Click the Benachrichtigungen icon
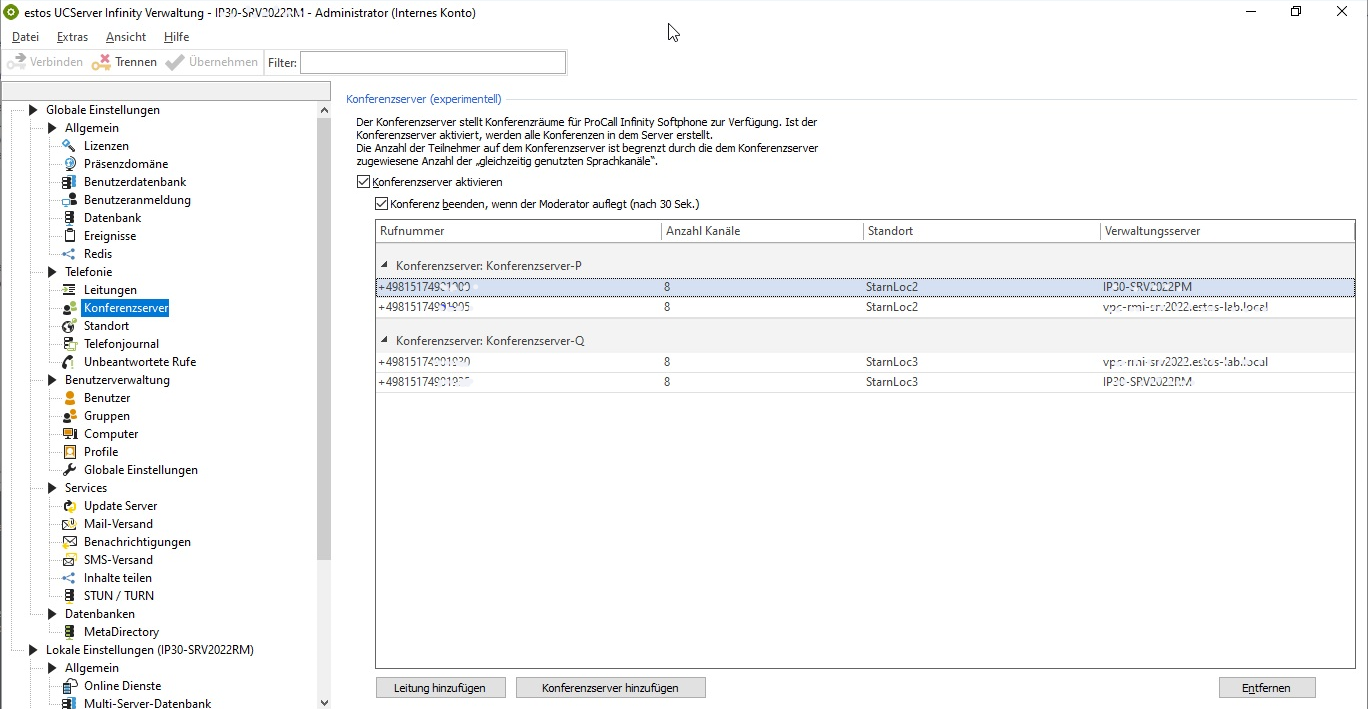This screenshot has width=1368, height=709. pyautogui.click(x=69, y=542)
